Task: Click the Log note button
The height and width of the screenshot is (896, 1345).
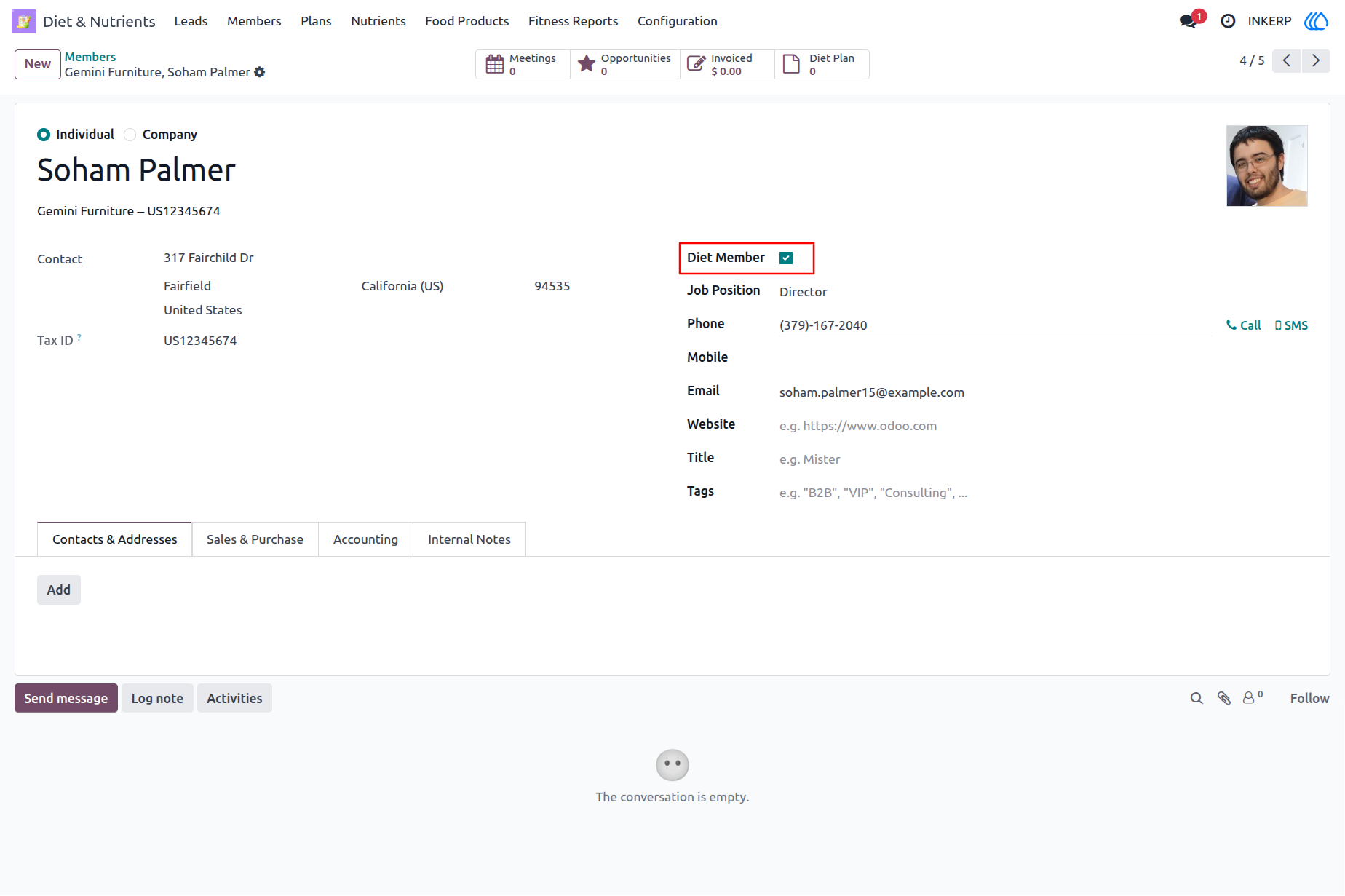Action: coord(157,698)
